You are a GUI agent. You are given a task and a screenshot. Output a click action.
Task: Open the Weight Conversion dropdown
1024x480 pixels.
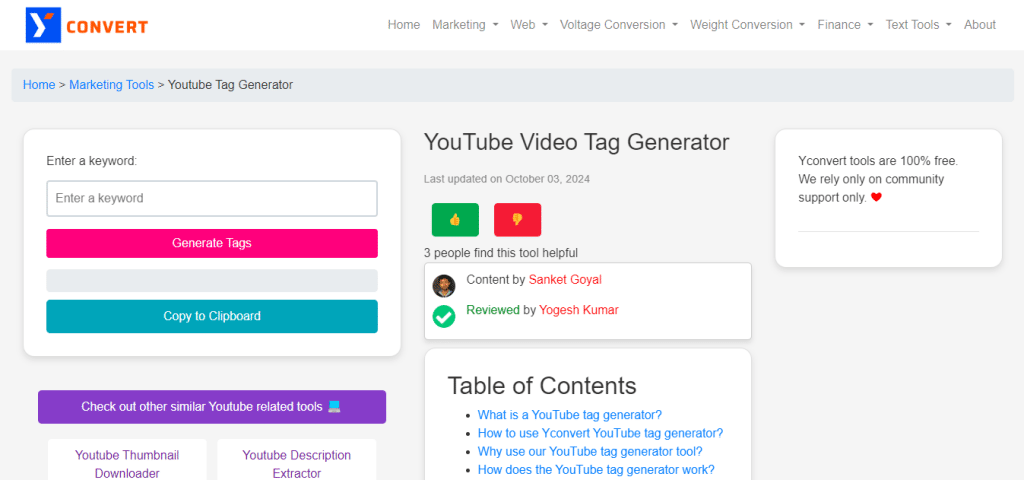click(x=747, y=25)
